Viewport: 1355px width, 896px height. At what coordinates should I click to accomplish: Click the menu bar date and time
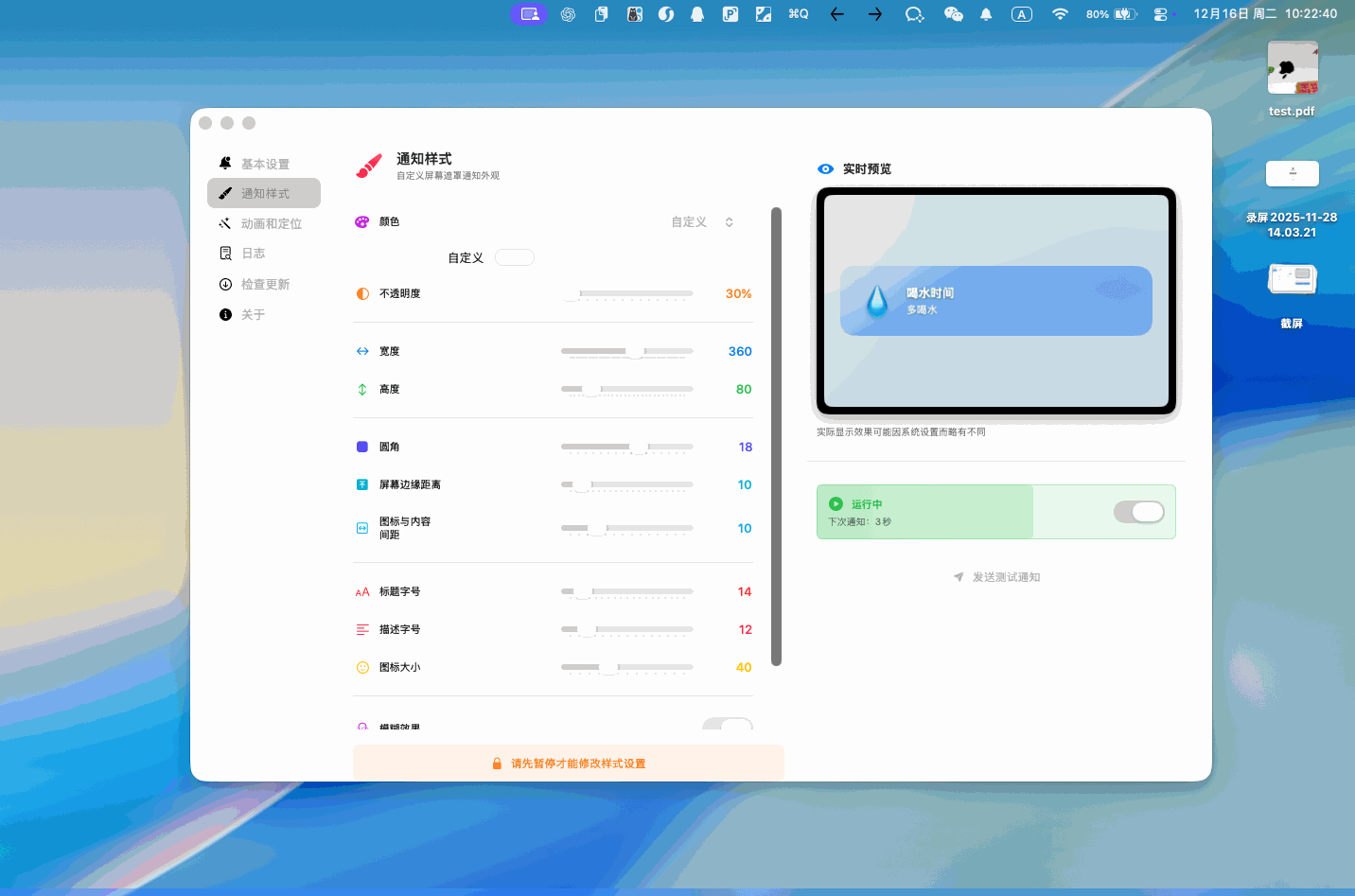[x=1265, y=14]
